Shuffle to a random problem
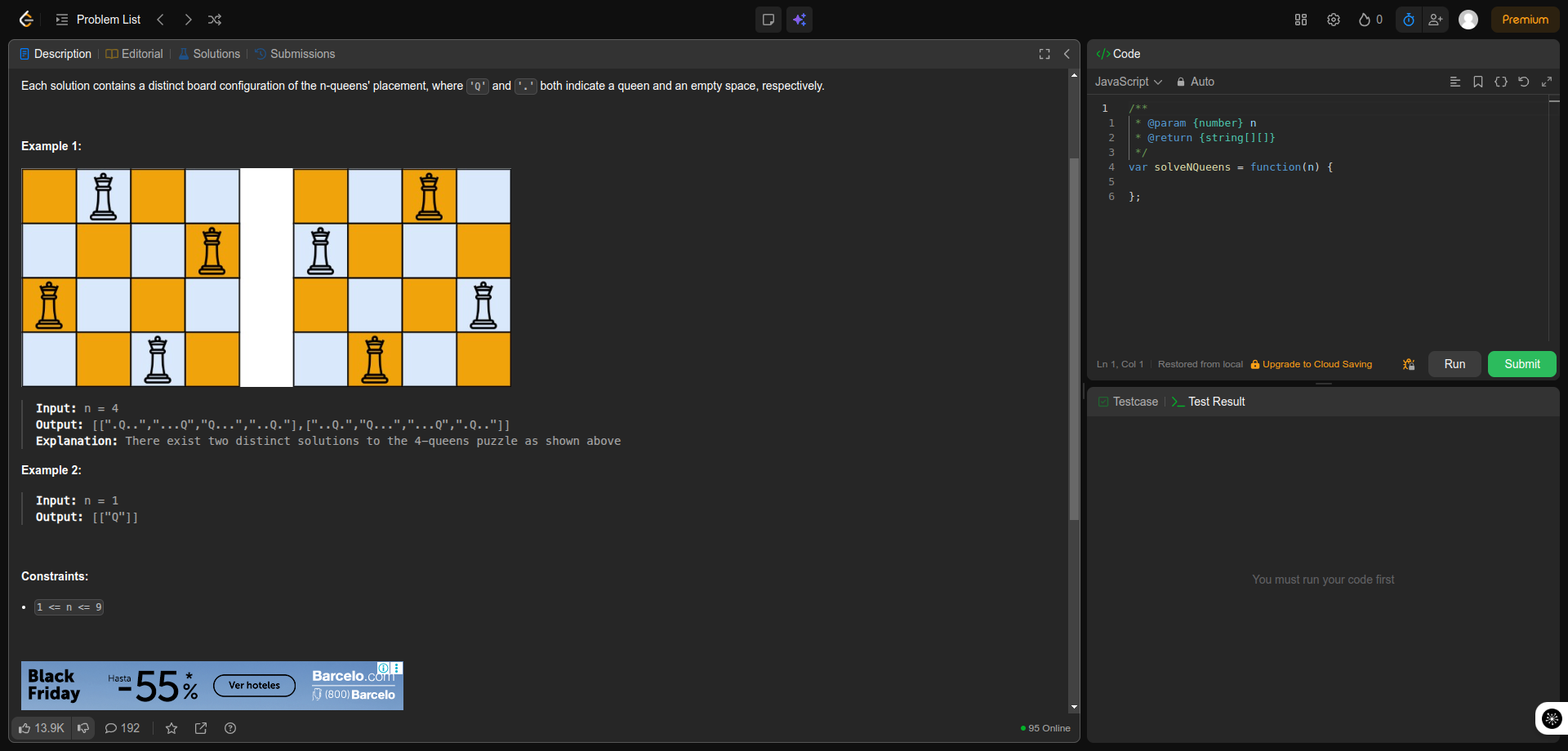 (x=214, y=20)
